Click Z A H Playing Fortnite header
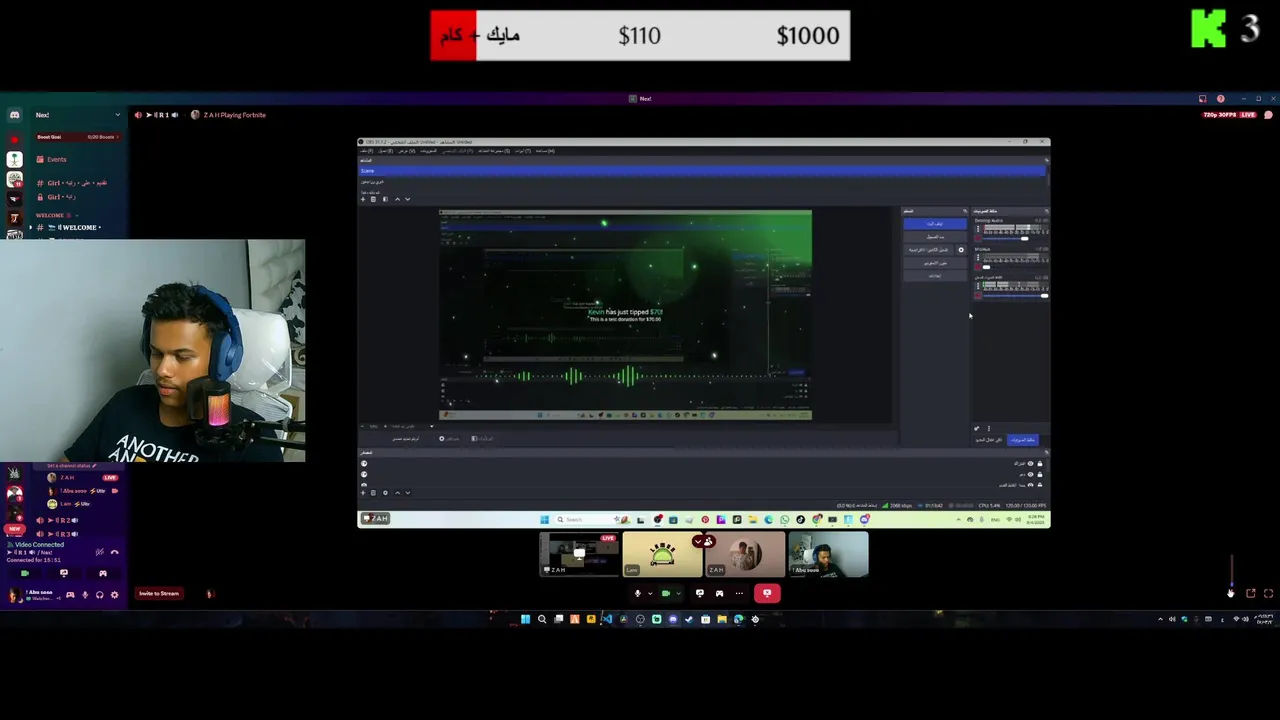The height and width of the screenshot is (720, 1280). [229, 115]
